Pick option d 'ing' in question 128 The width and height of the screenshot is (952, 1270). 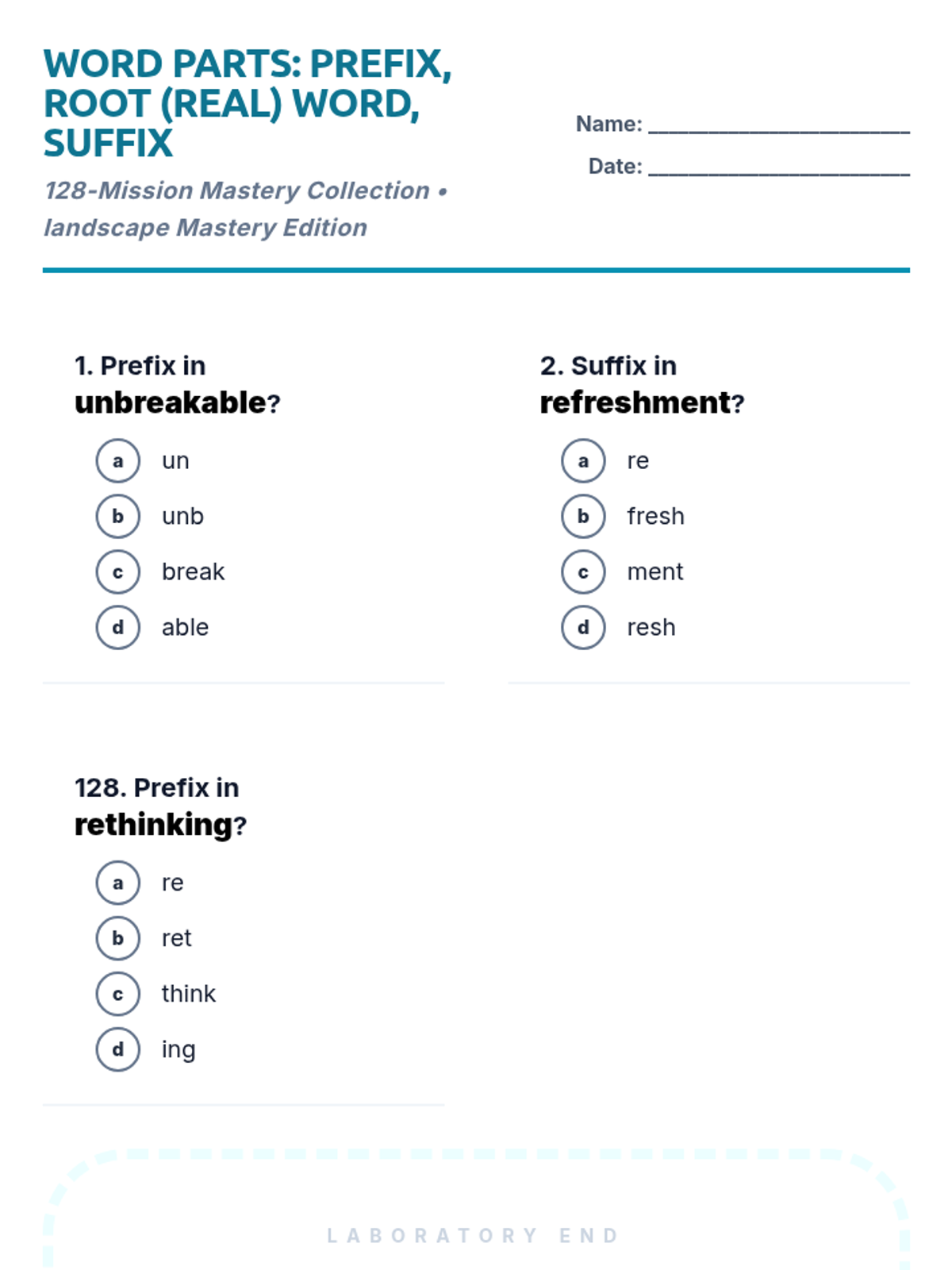coord(118,1049)
